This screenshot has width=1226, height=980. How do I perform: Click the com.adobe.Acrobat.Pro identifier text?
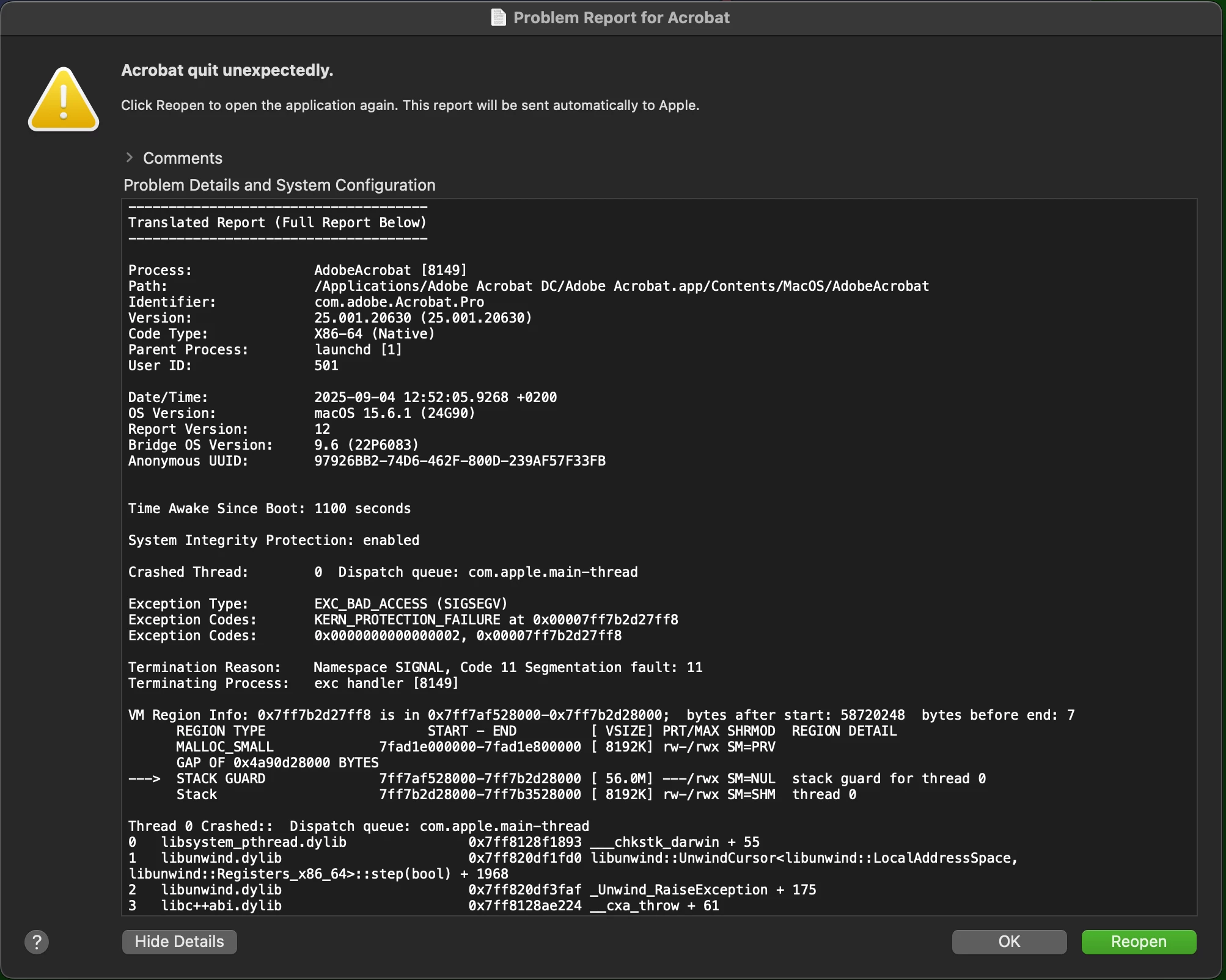(x=398, y=302)
